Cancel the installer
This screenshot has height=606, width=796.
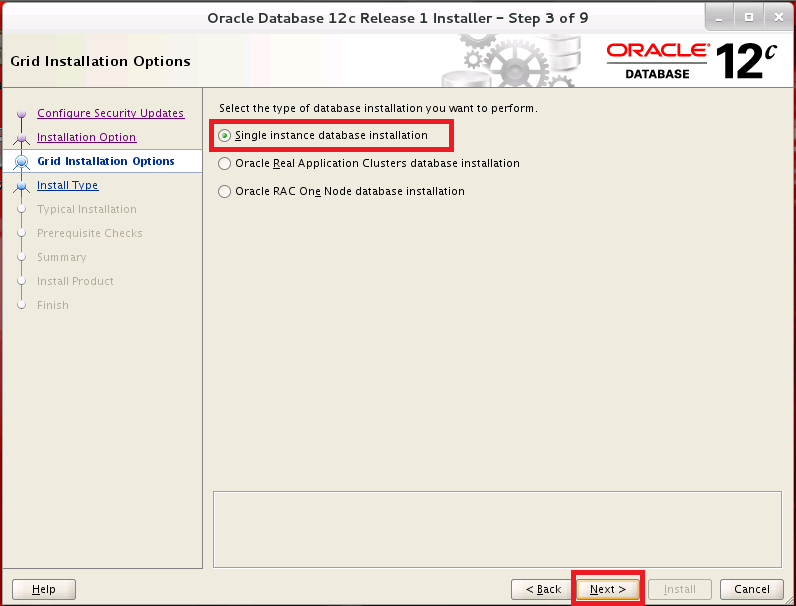(751, 589)
